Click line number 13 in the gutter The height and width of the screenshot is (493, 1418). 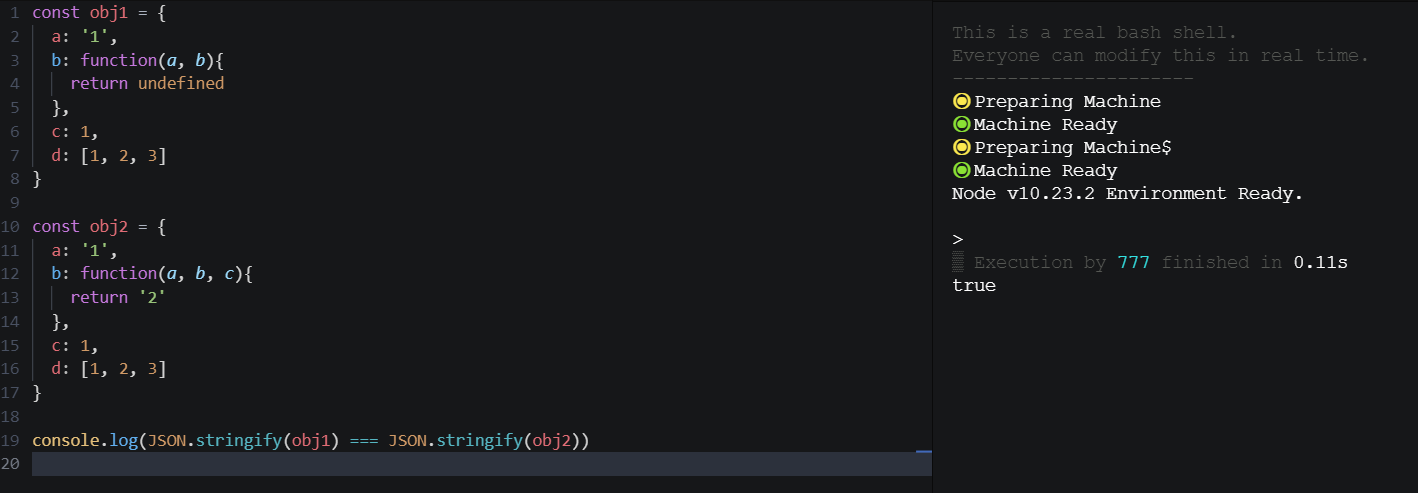click(x=10, y=298)
